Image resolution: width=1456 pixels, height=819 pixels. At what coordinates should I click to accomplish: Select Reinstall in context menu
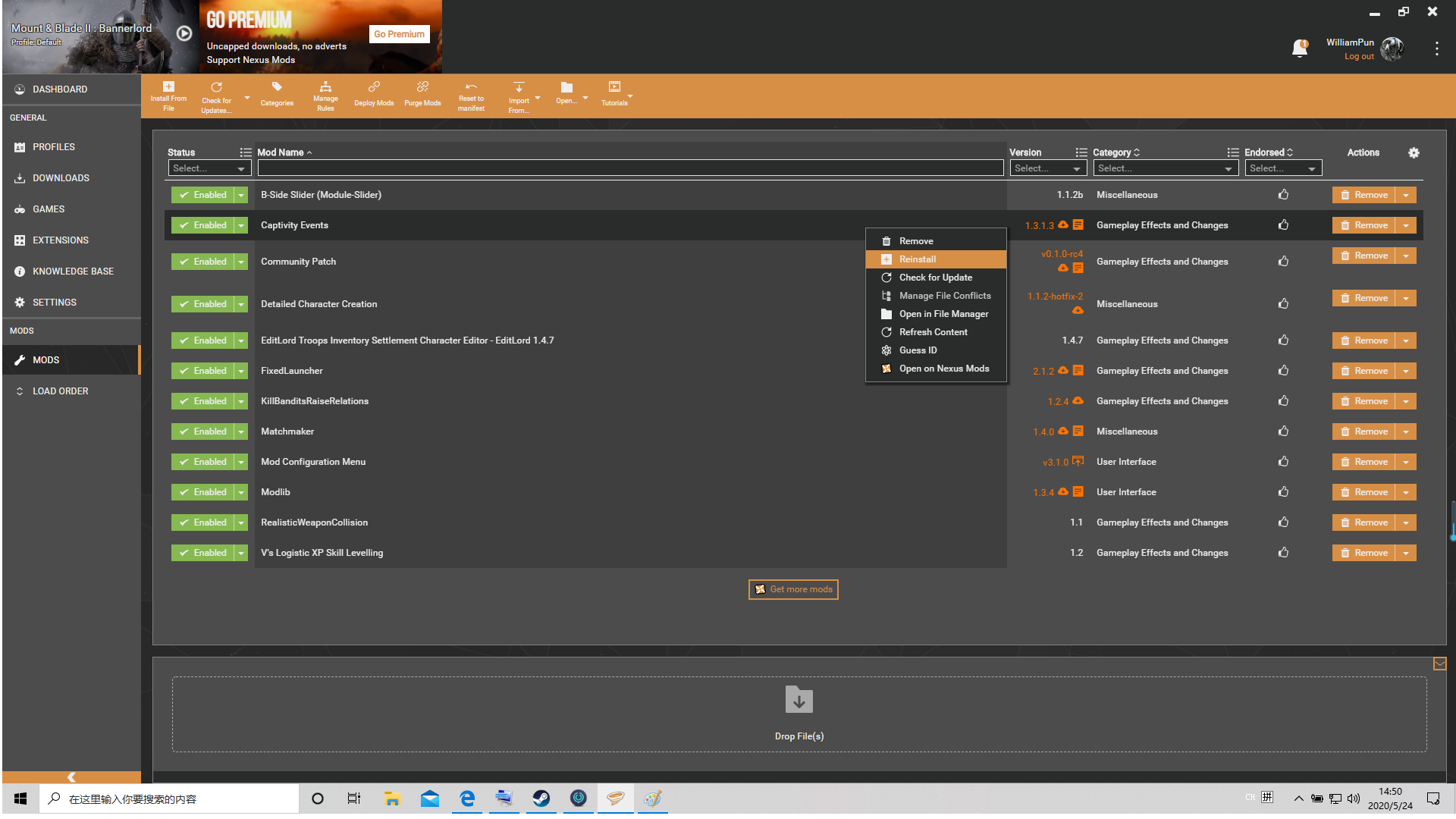936,259
